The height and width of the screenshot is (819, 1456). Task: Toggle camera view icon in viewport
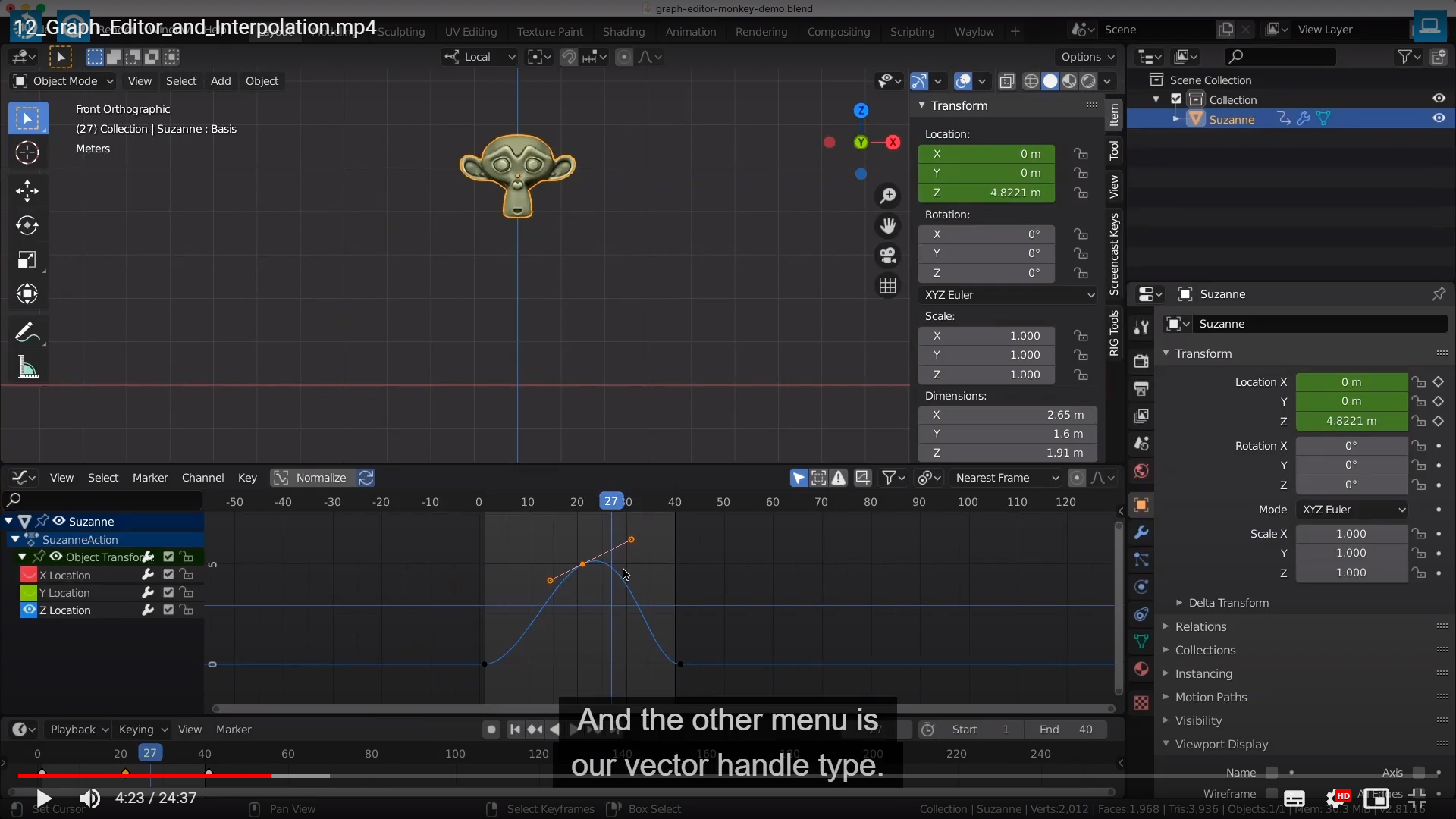coord(887,256)
